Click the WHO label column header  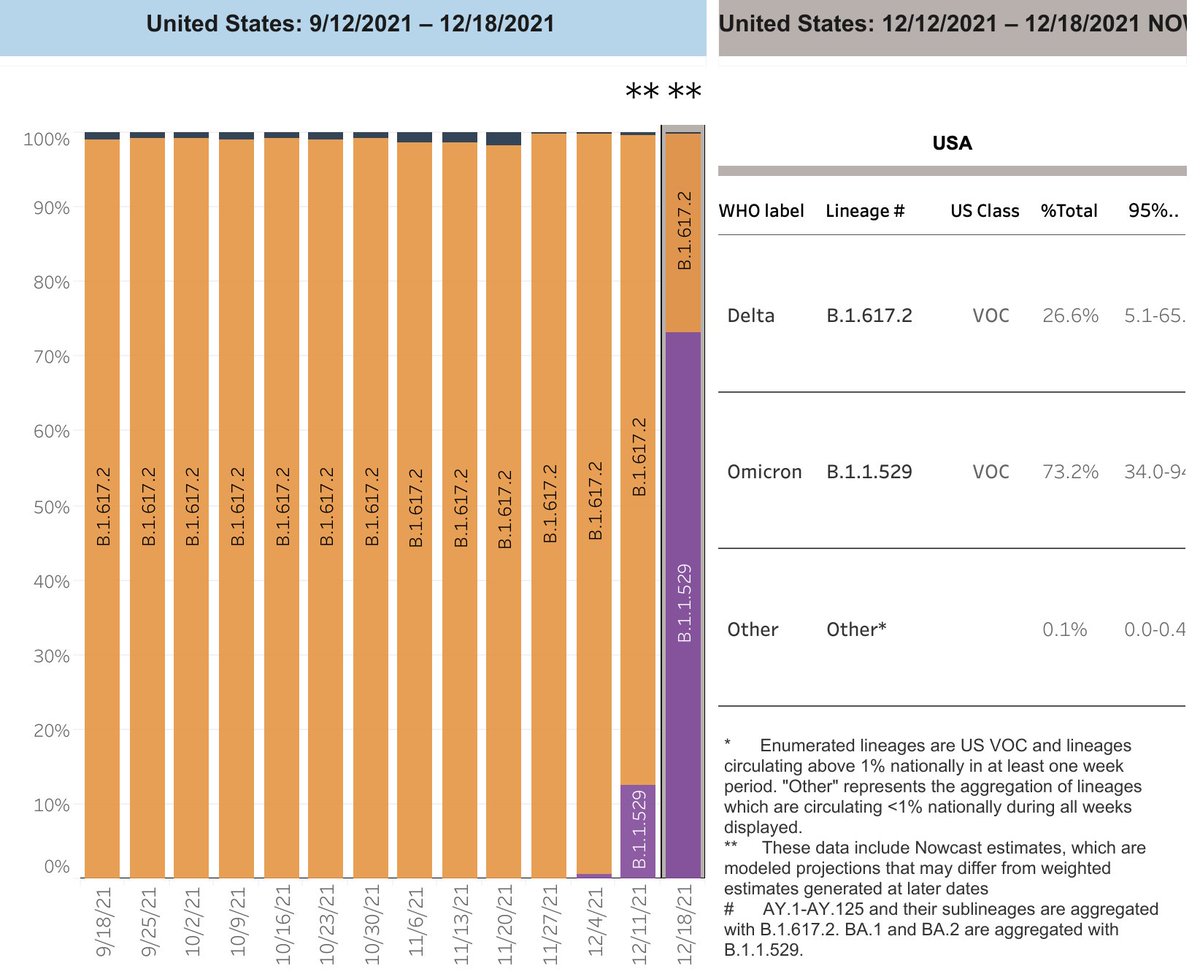point(761,210)
